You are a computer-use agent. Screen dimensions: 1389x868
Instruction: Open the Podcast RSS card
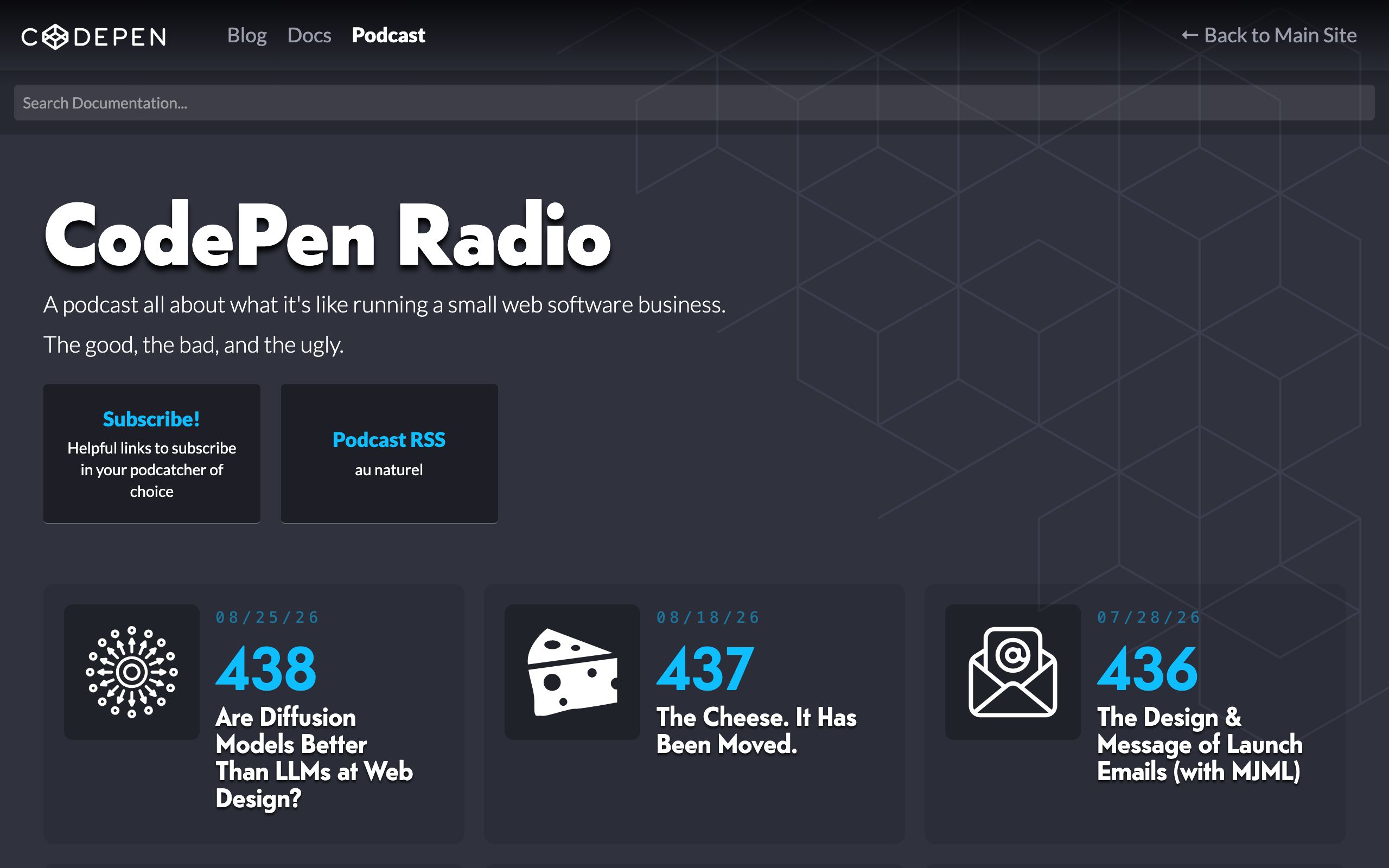(x=389, y=454)
